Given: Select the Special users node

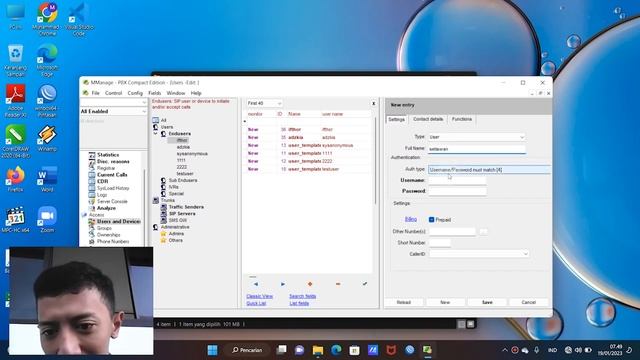Looking at the screenshot, I should pyautogui.click(x=176, y=193).
